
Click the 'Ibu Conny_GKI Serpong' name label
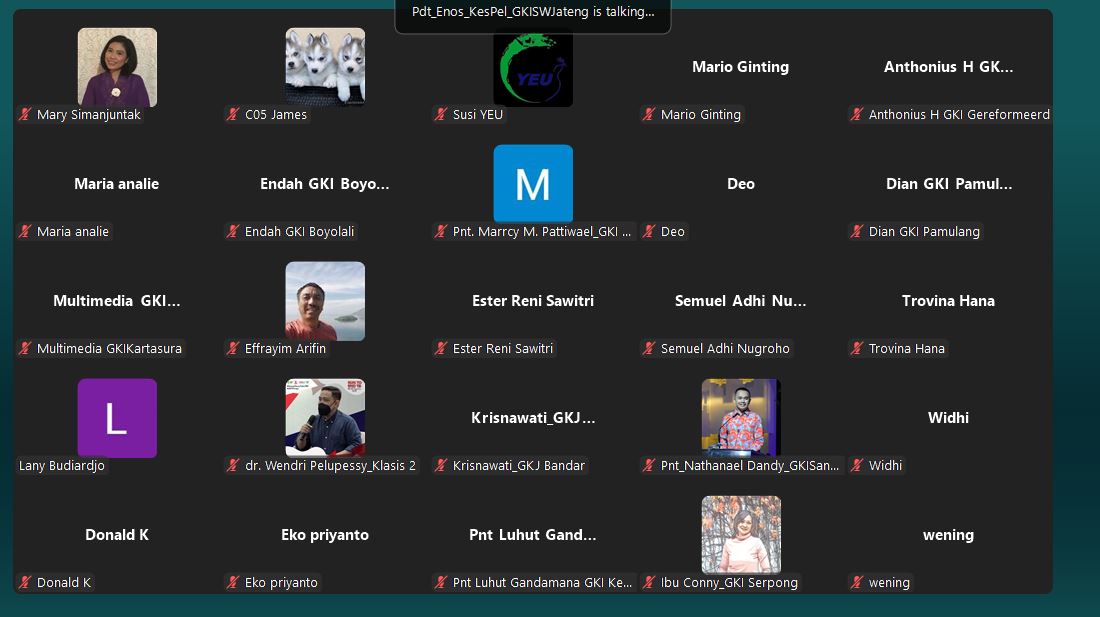tap(730, 583)
